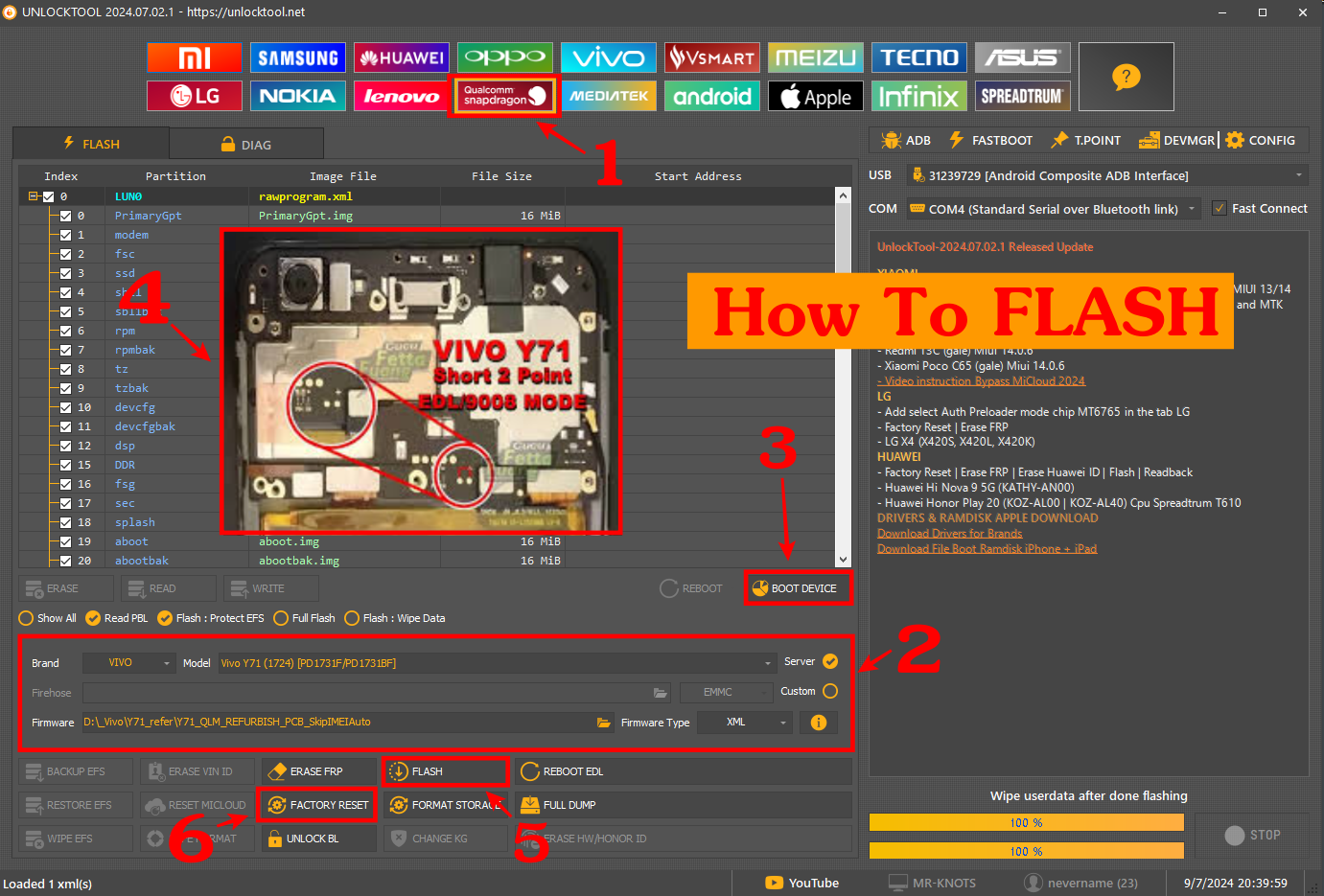Open Download File Boot Ramdisk link
Viewport: 1324px width, 896px height.
coord(987,549)
